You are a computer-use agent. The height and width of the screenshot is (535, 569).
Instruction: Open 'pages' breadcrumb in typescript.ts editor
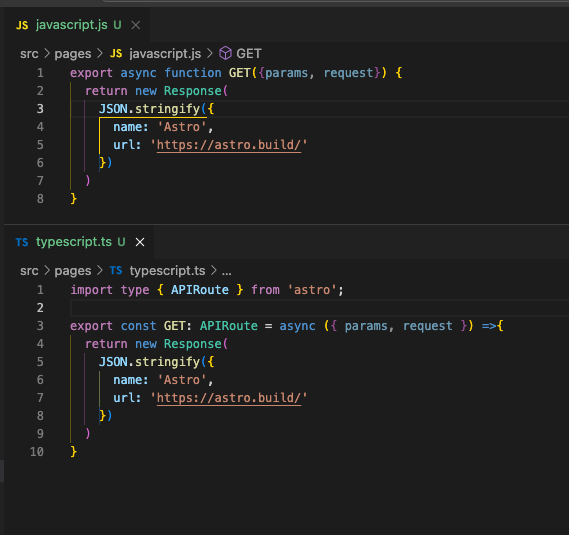73,271
